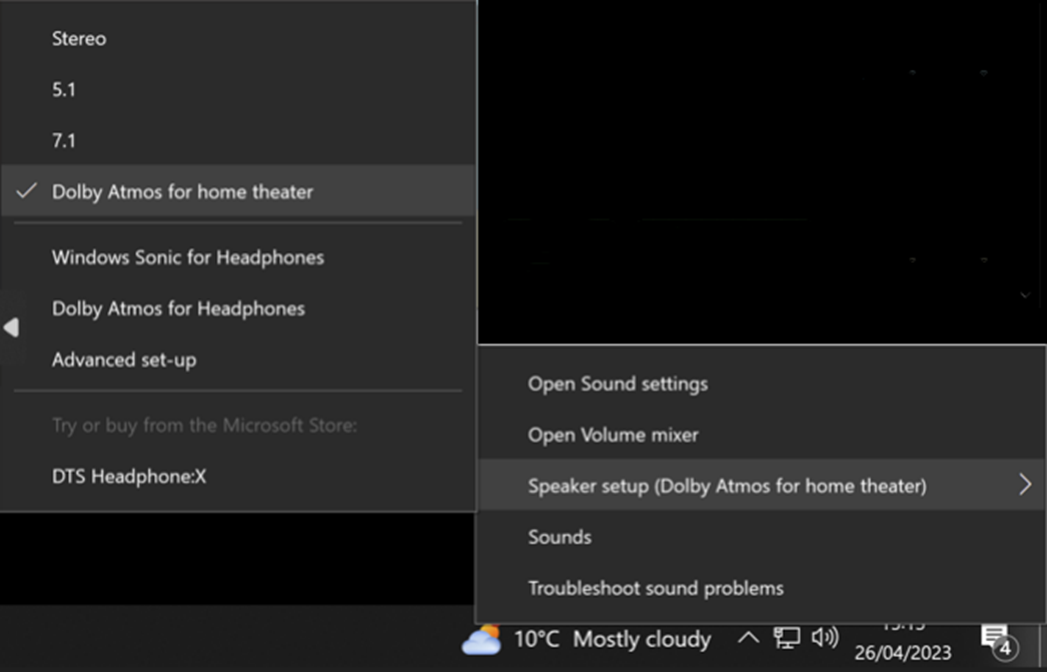Show hidden icons with the tray chevron
This screenshot has width=1047, height=672.
(748, 638)
